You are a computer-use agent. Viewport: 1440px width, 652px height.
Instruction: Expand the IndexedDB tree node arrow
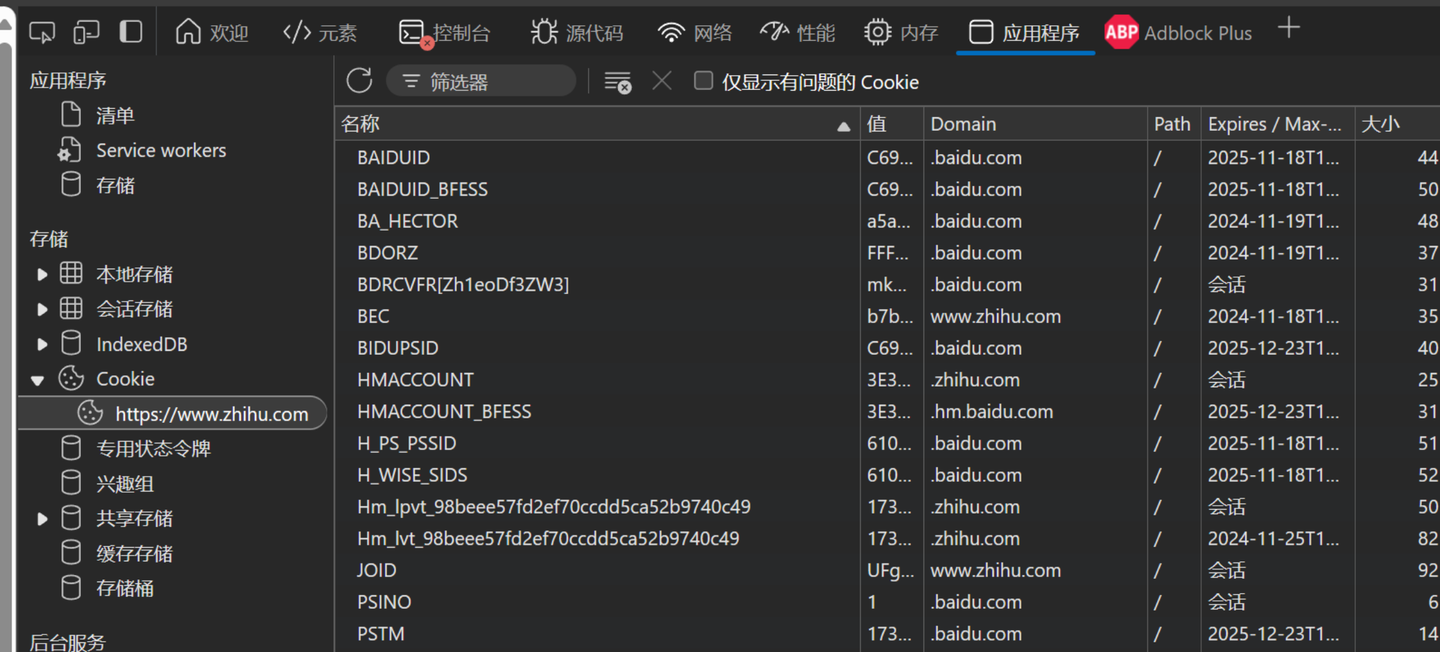(42, 344)
